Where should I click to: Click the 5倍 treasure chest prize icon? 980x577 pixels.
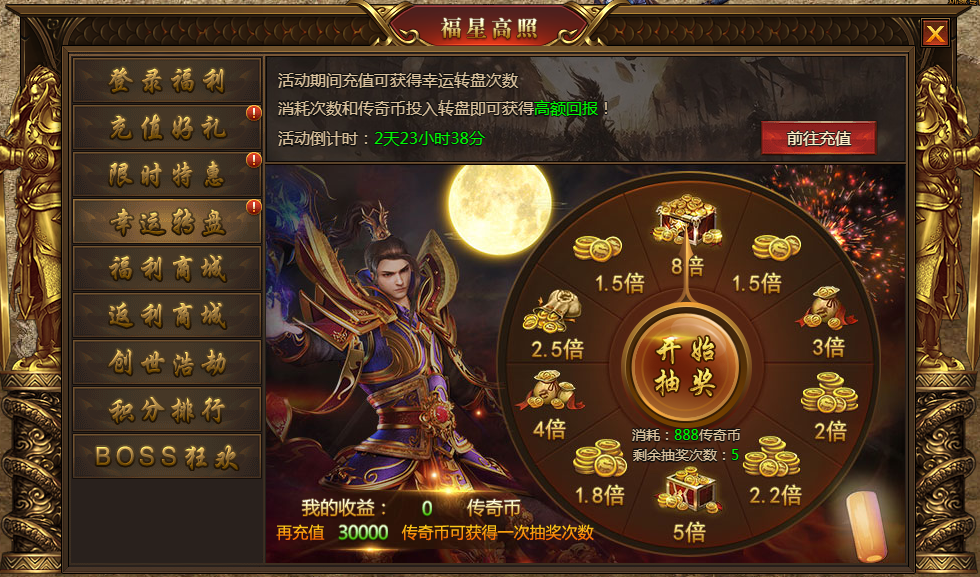(689, 489)
